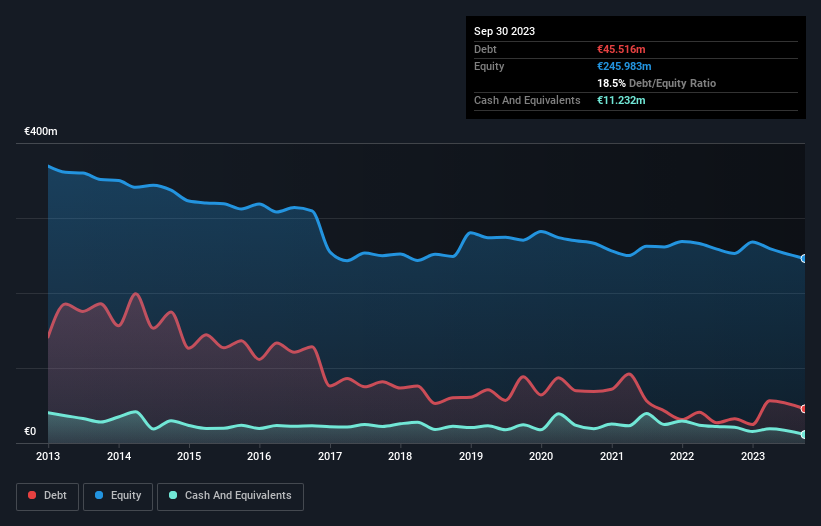Viewport: 821px width, 526px height.
Task: Click the 18.5% Debt/Equity Ratio text
Action: (x=657, y=83)
